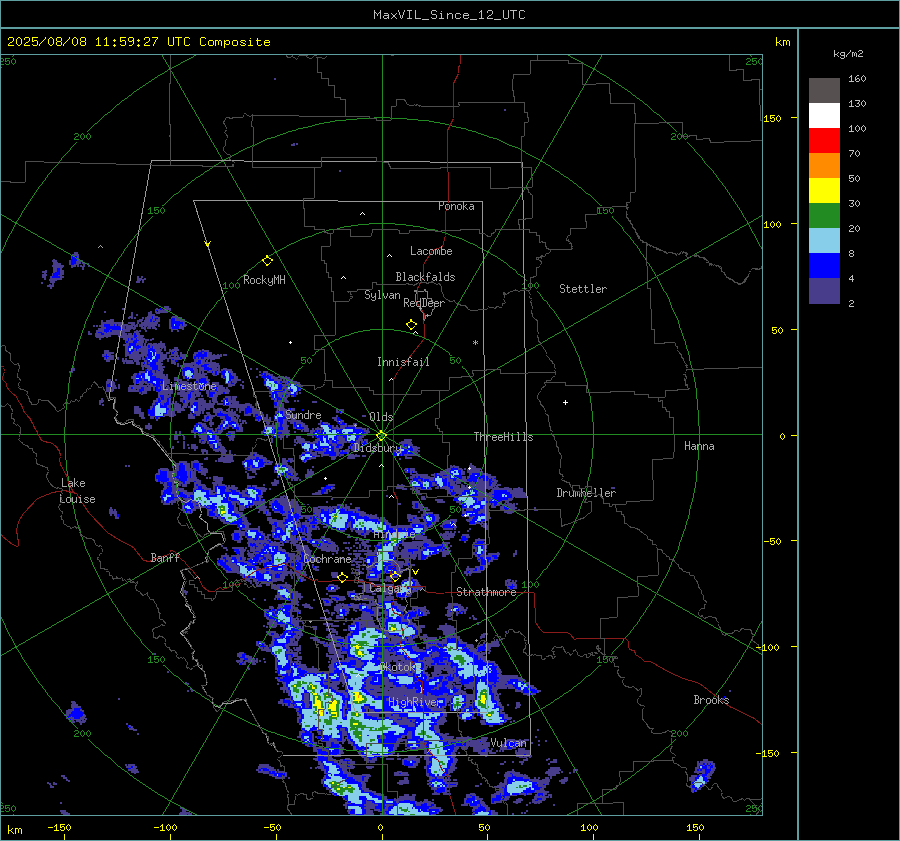
Task: Click the yellow diamond marker below Cochrane
Action: click(342, 577)
